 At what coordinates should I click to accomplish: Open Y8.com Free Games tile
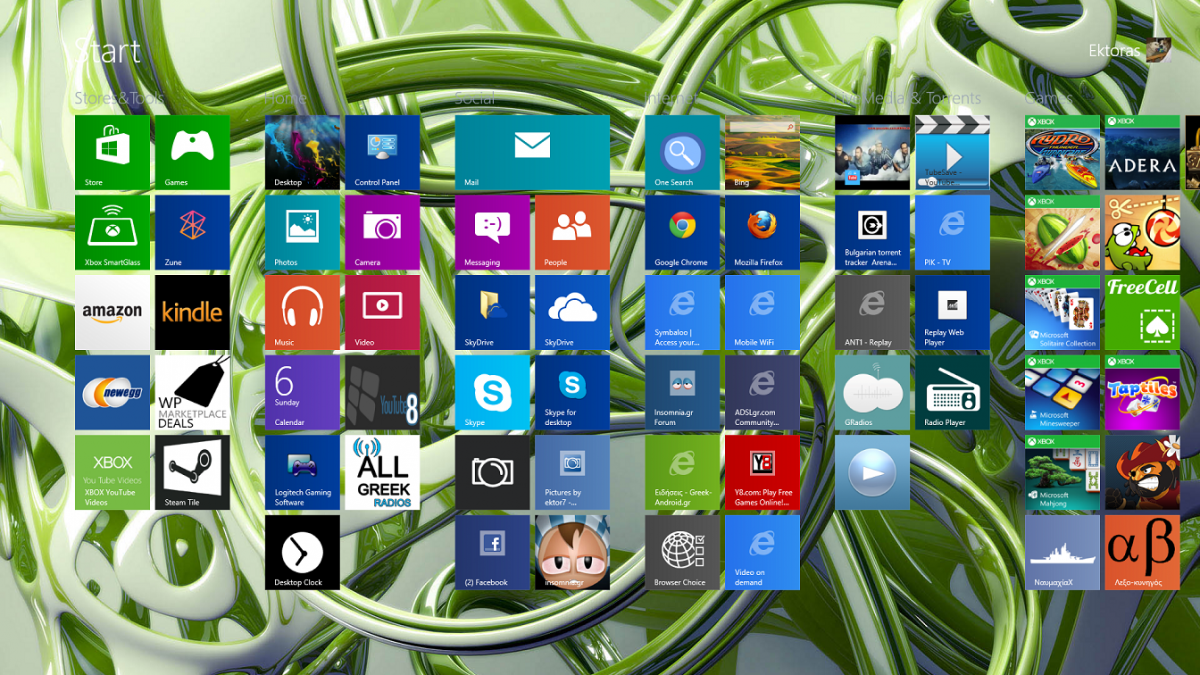pos(762,472)
